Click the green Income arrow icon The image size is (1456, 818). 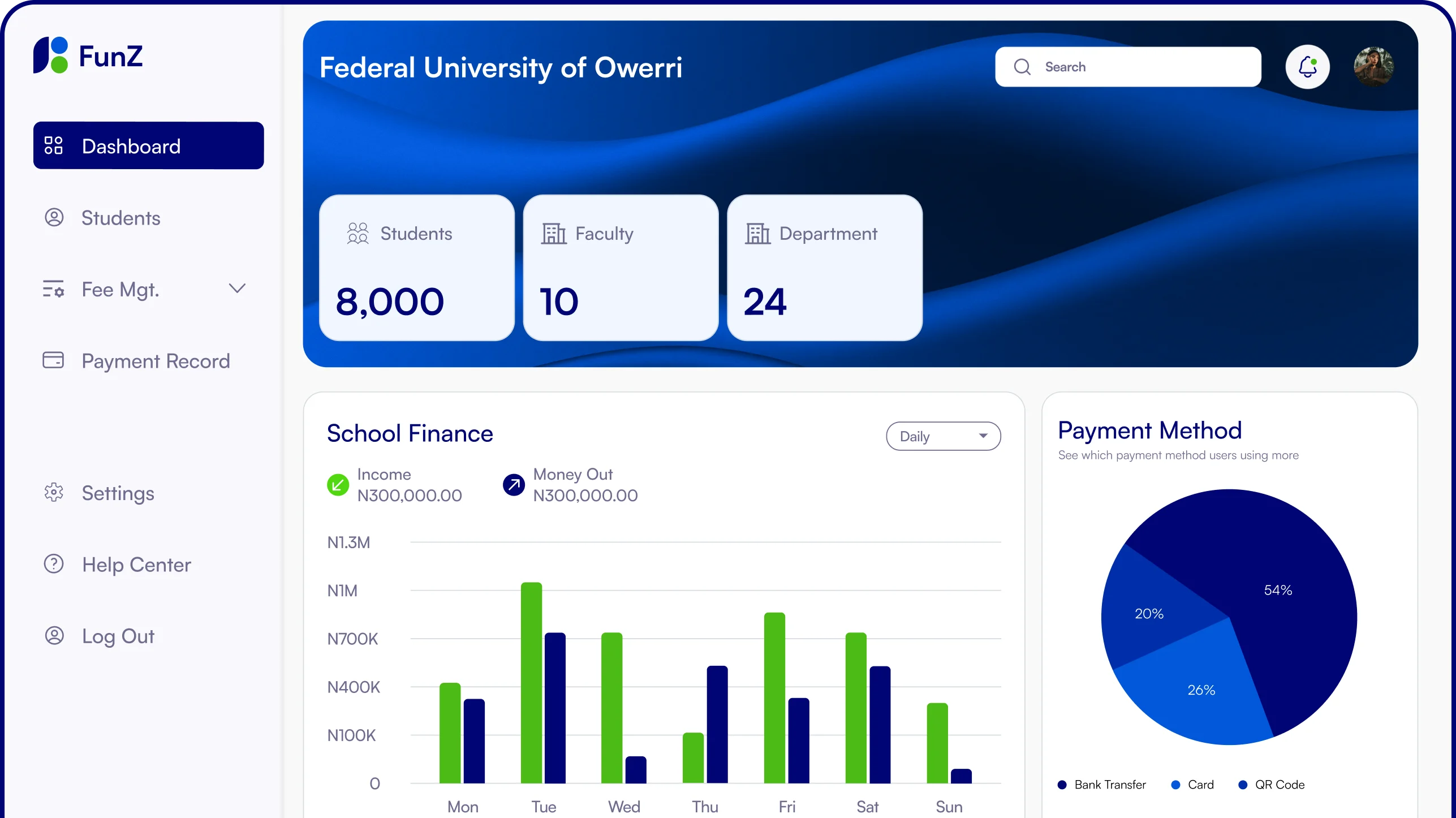click(338, 485)
